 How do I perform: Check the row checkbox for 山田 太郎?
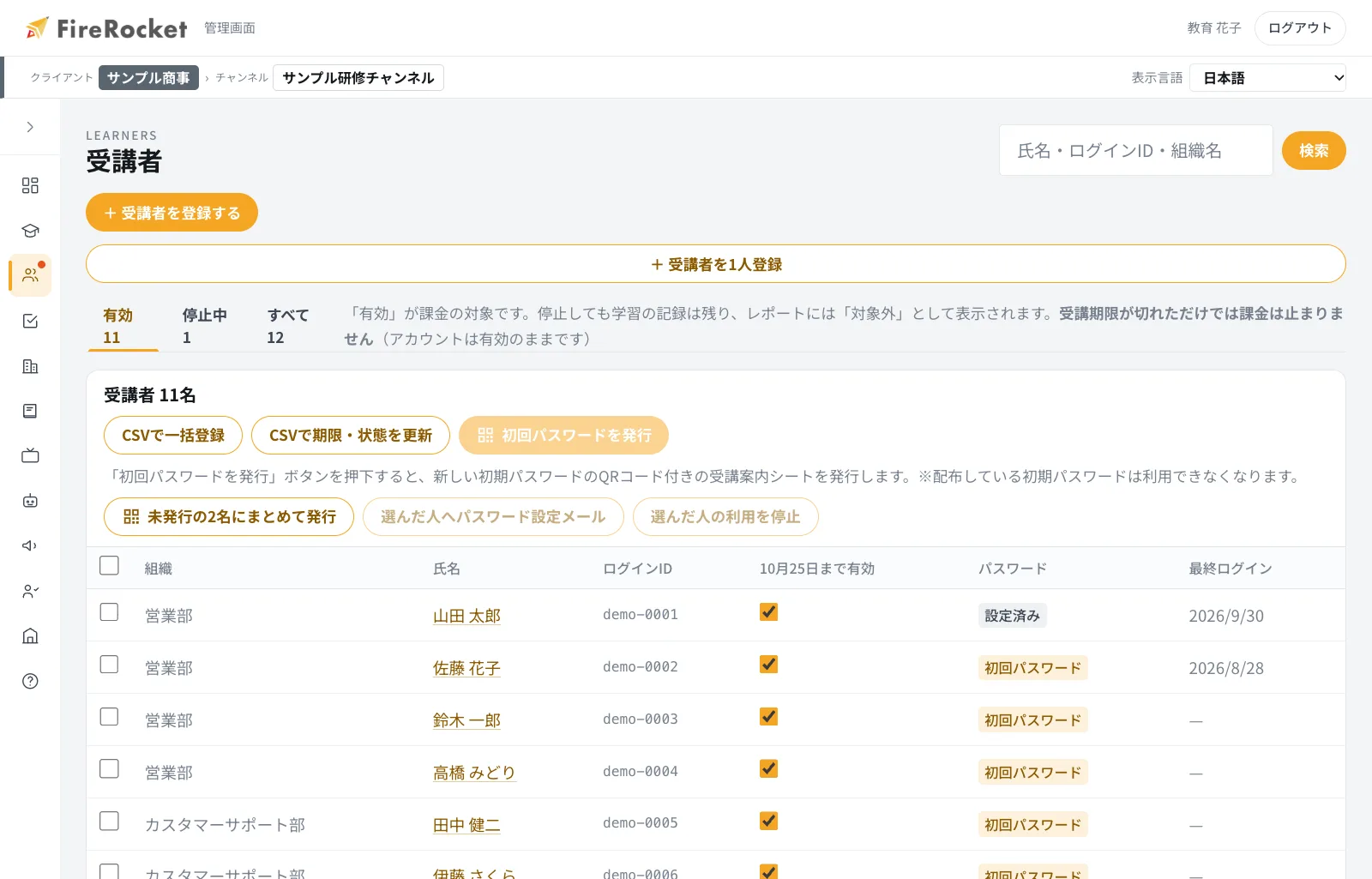[x=109, y=612]
